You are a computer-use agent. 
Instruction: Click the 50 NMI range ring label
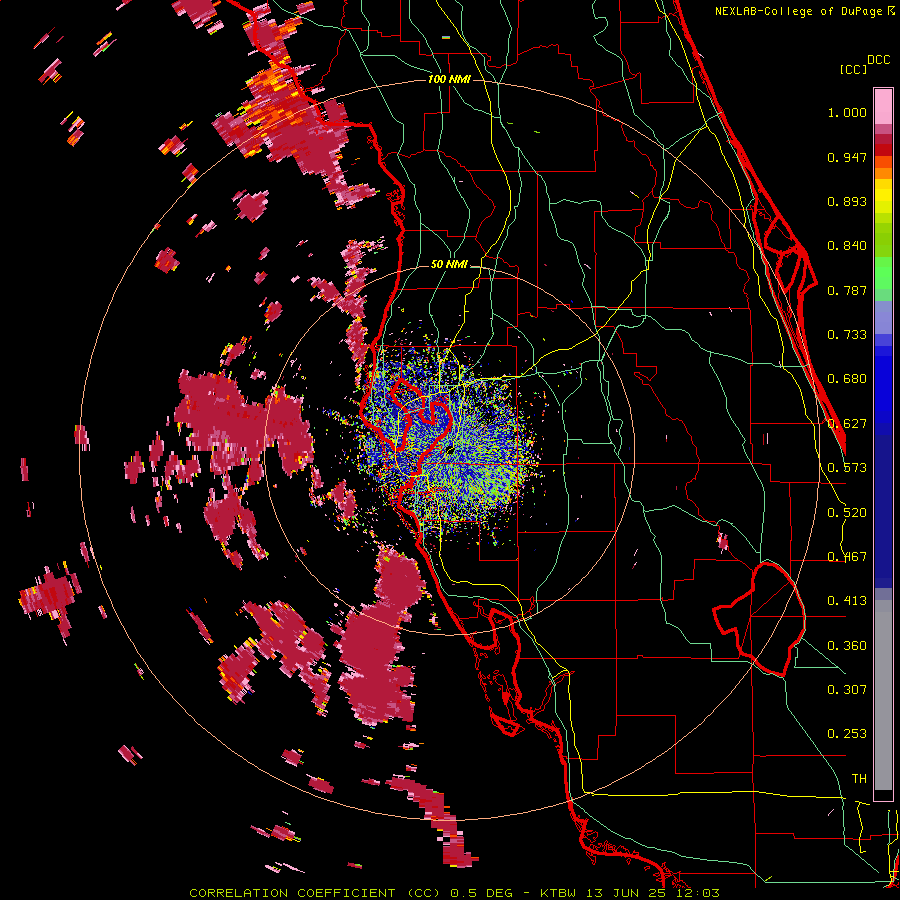tap(449, 265)
